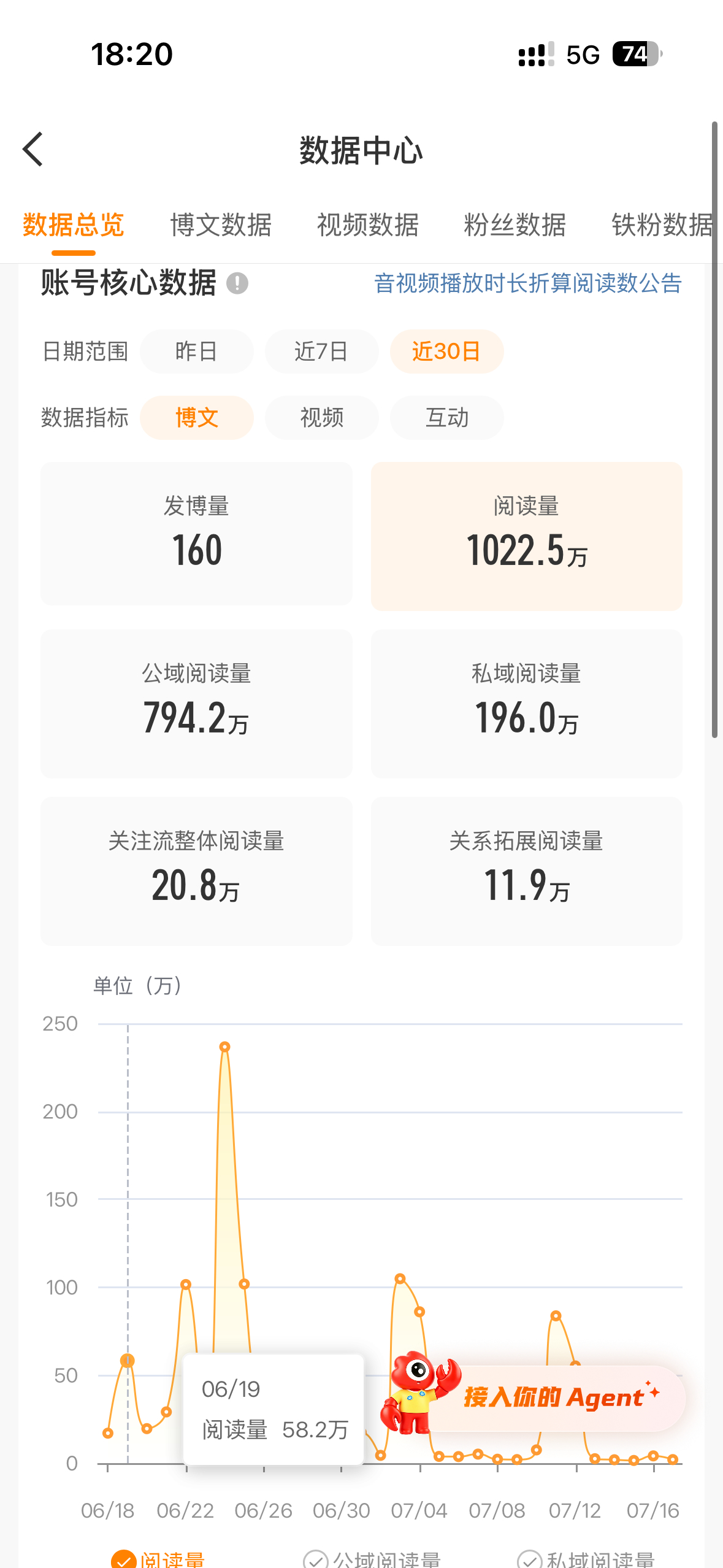Tap the 5G network indicator
This screenshot has width=723, height=1568.
pyautogui.click(x=583, y=55)
